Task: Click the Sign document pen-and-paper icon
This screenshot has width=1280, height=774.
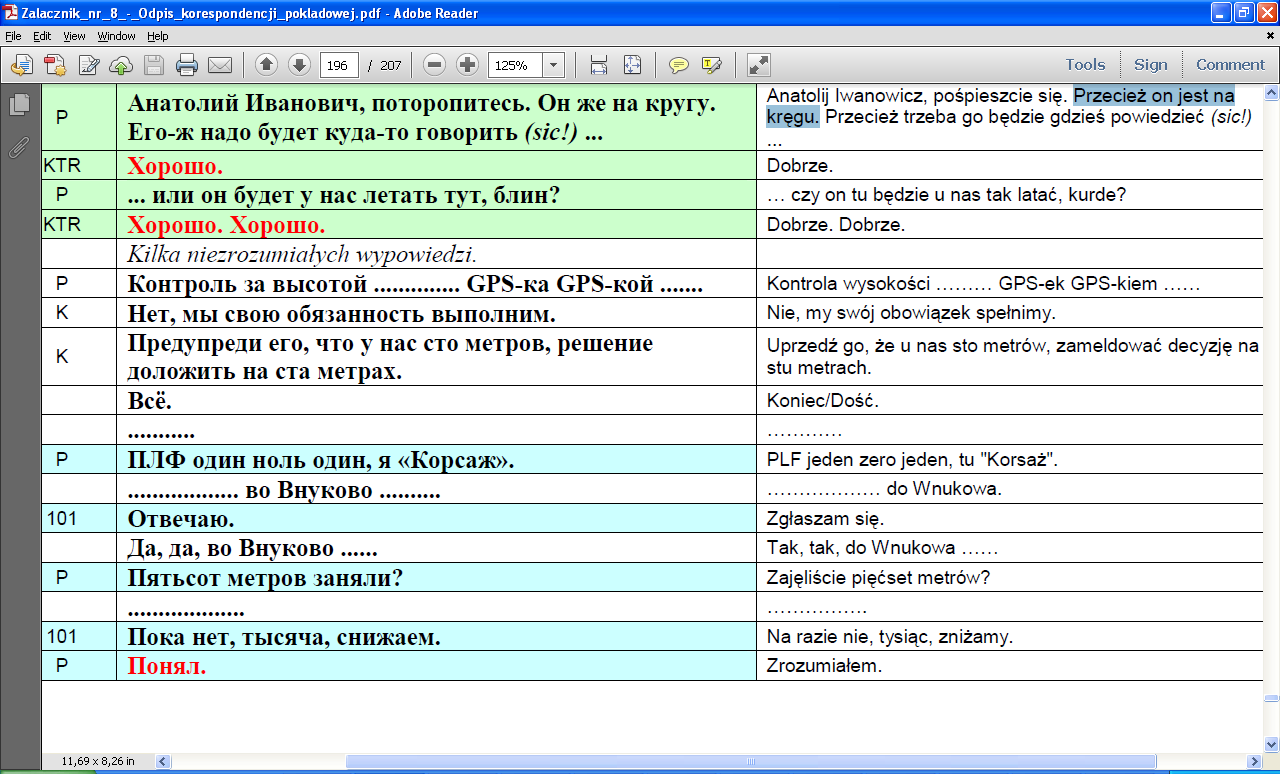Action: pyautogui.click(x=89, y=65)
